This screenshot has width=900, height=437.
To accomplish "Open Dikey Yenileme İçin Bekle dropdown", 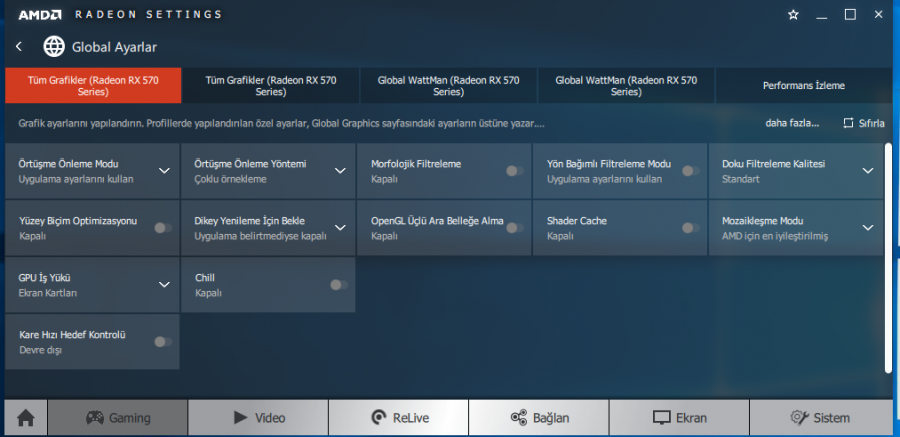I will [x=340, y=227].
